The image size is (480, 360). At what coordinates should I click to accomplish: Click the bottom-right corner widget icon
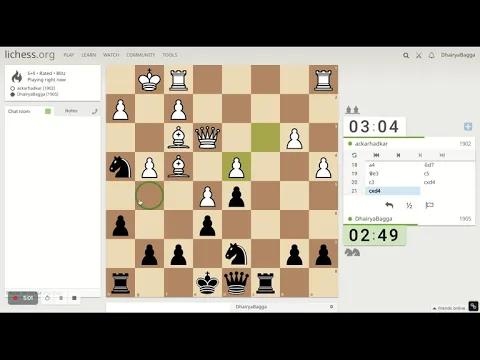pyautogui.click(x=473, y=306)
